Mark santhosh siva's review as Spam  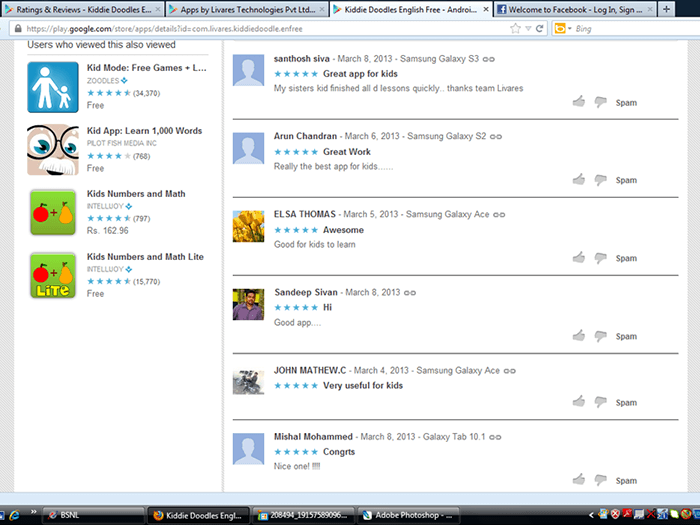point(626,103)
